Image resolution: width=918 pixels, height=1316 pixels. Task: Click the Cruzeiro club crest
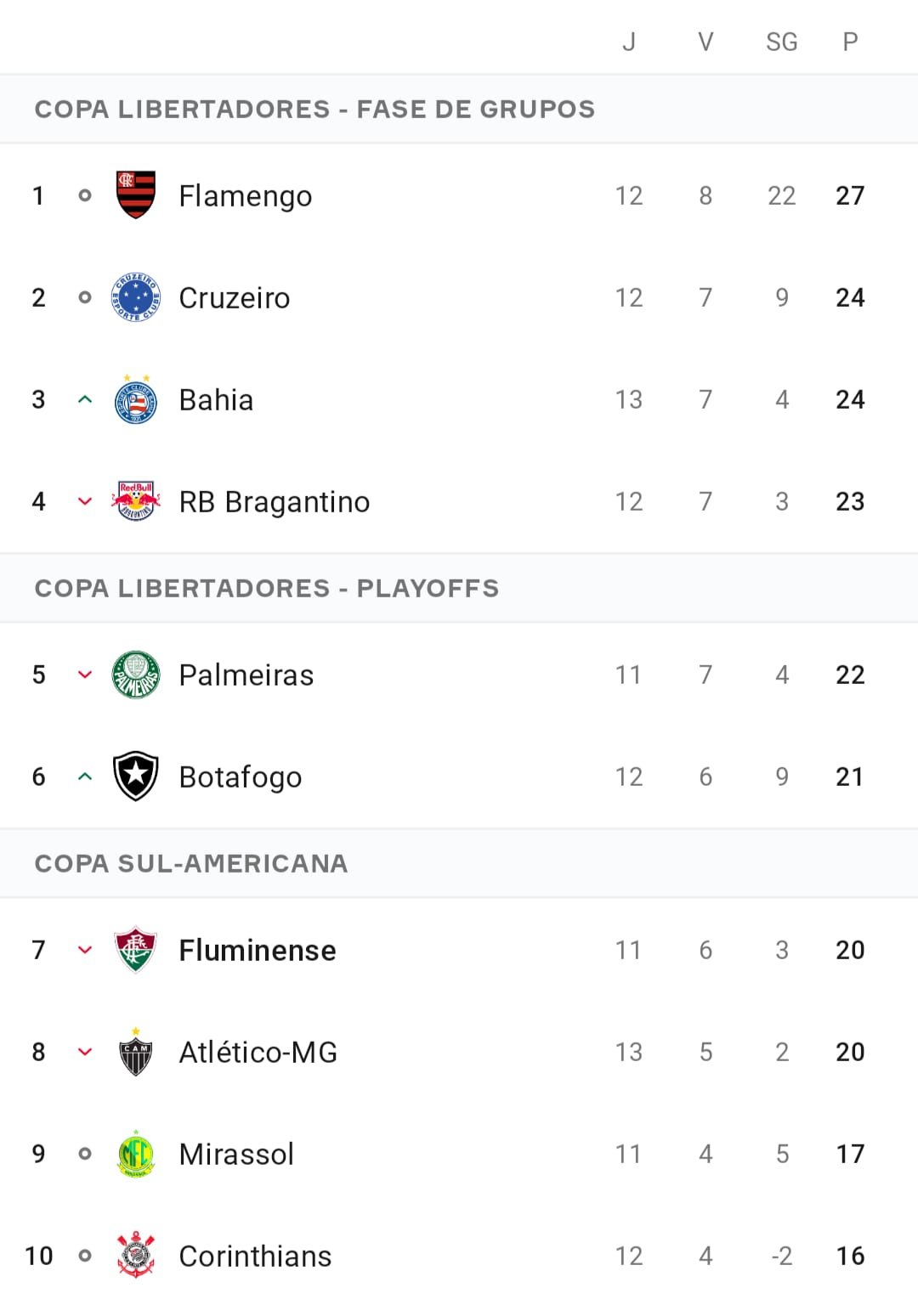tap(136, 297)
